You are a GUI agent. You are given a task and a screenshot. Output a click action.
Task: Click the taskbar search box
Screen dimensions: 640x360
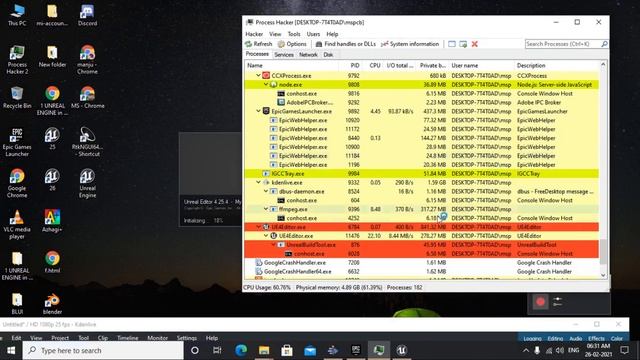(103, 350)
